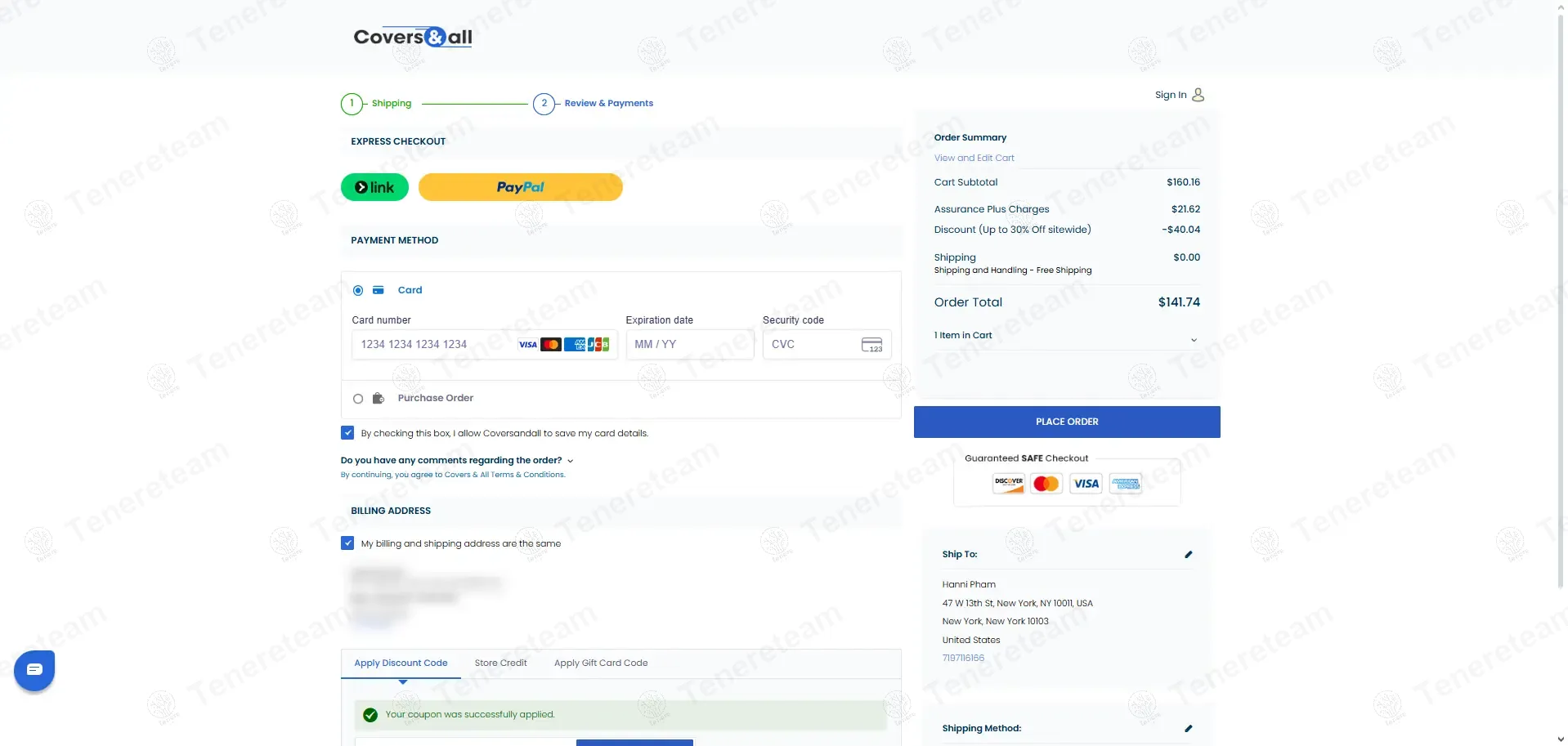1568x746 pixels.
Task: Click the Sign In user icon
Action: click(x=1198, y=95)
